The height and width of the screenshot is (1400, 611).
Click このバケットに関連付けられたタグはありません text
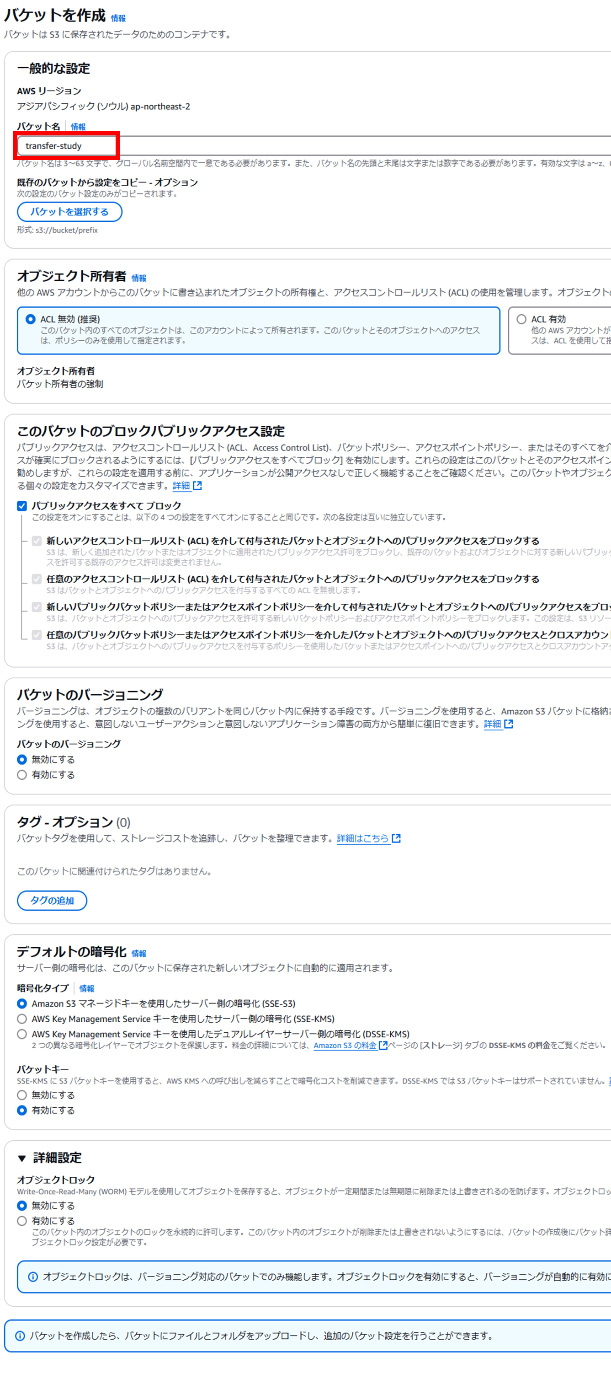click(x=114, y=871)
